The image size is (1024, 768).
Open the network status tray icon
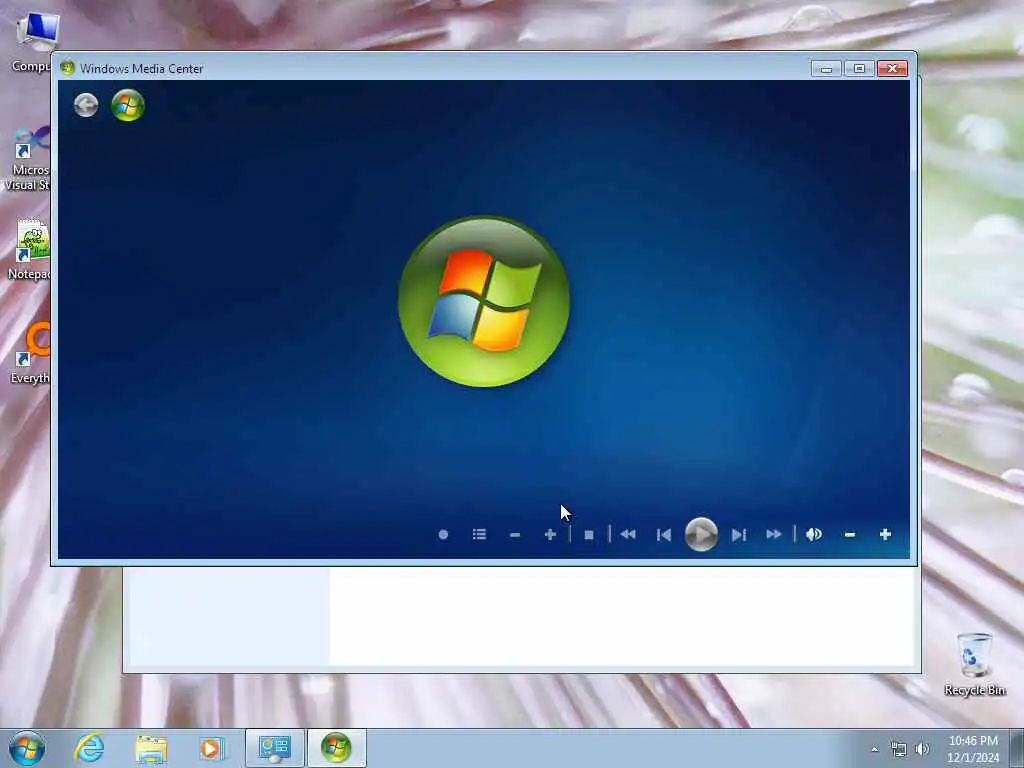tap(899, 750)
